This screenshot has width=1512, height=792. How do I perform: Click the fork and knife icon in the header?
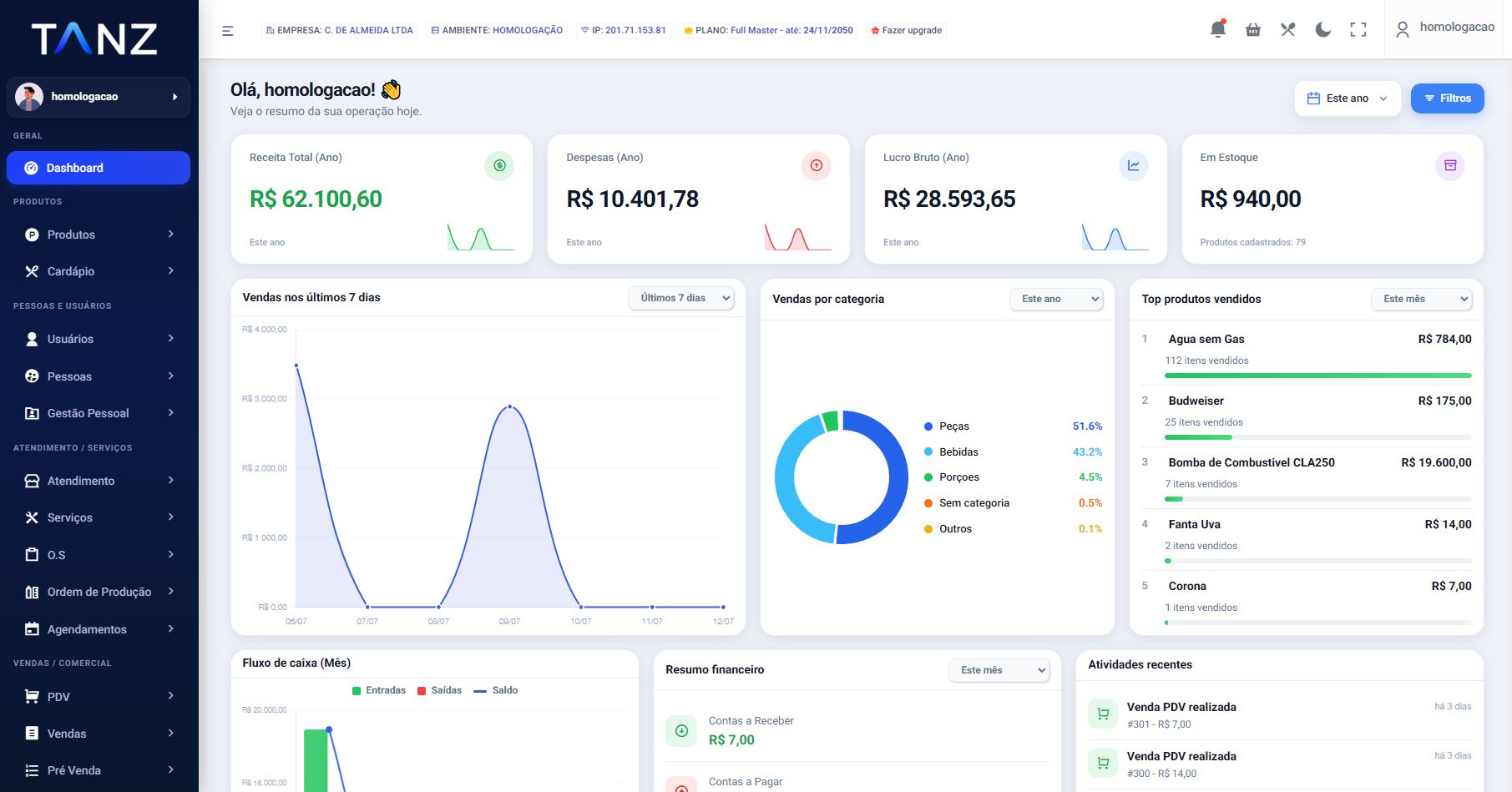click(1288, 30)
